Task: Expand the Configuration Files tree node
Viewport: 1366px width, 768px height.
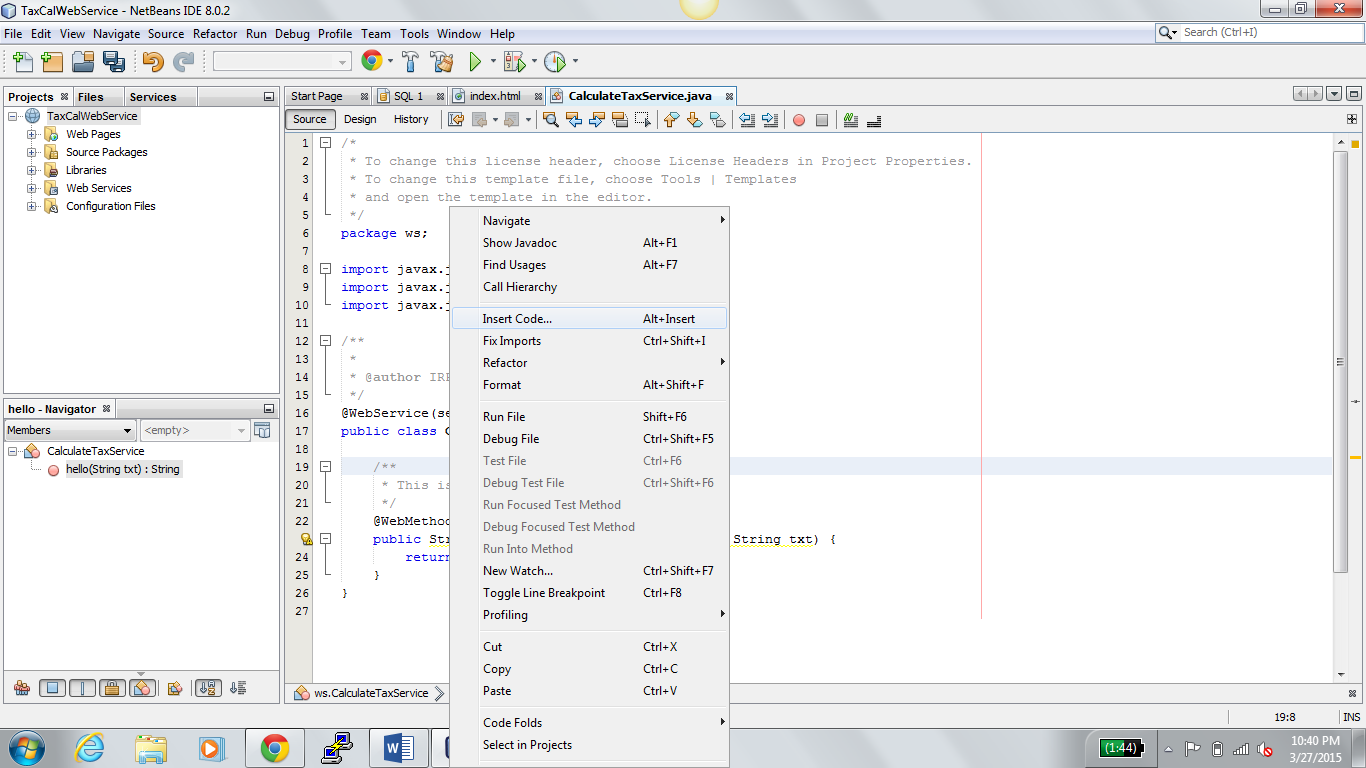Action: (32, 206)
